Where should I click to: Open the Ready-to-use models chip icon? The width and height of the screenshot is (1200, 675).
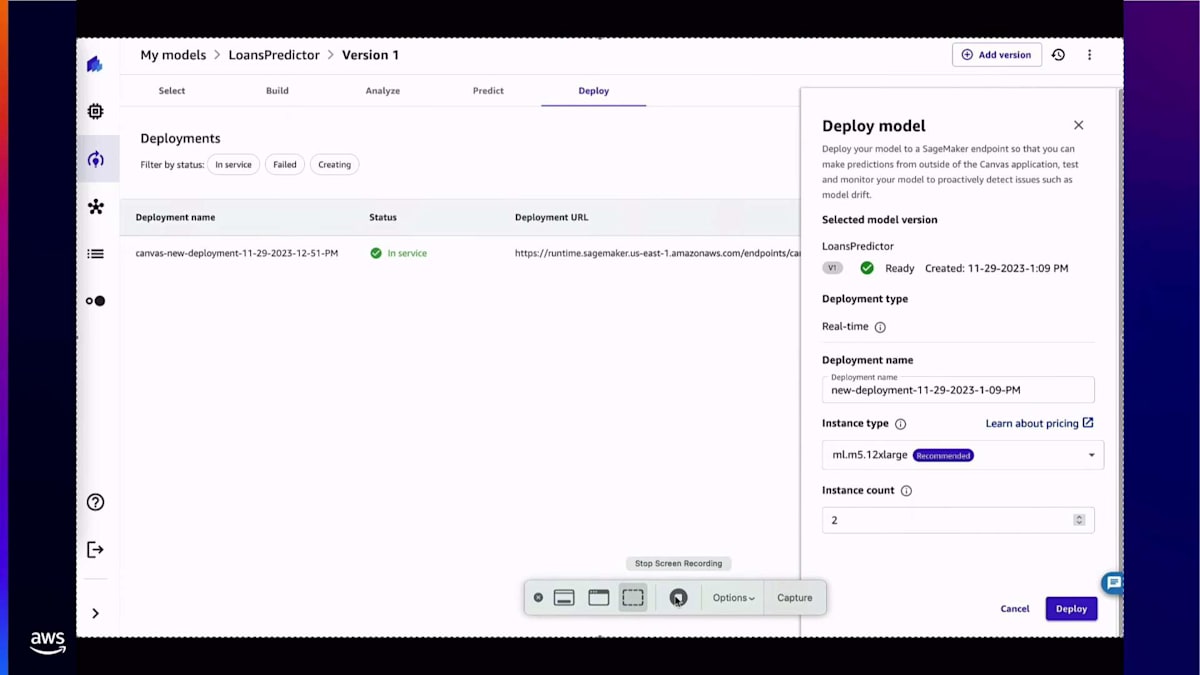(95, 111)
